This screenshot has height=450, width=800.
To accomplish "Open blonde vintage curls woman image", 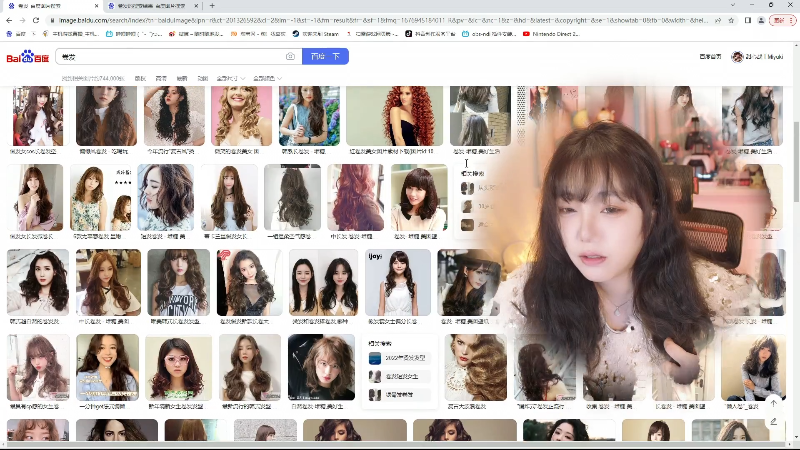I will coord(476,367).
